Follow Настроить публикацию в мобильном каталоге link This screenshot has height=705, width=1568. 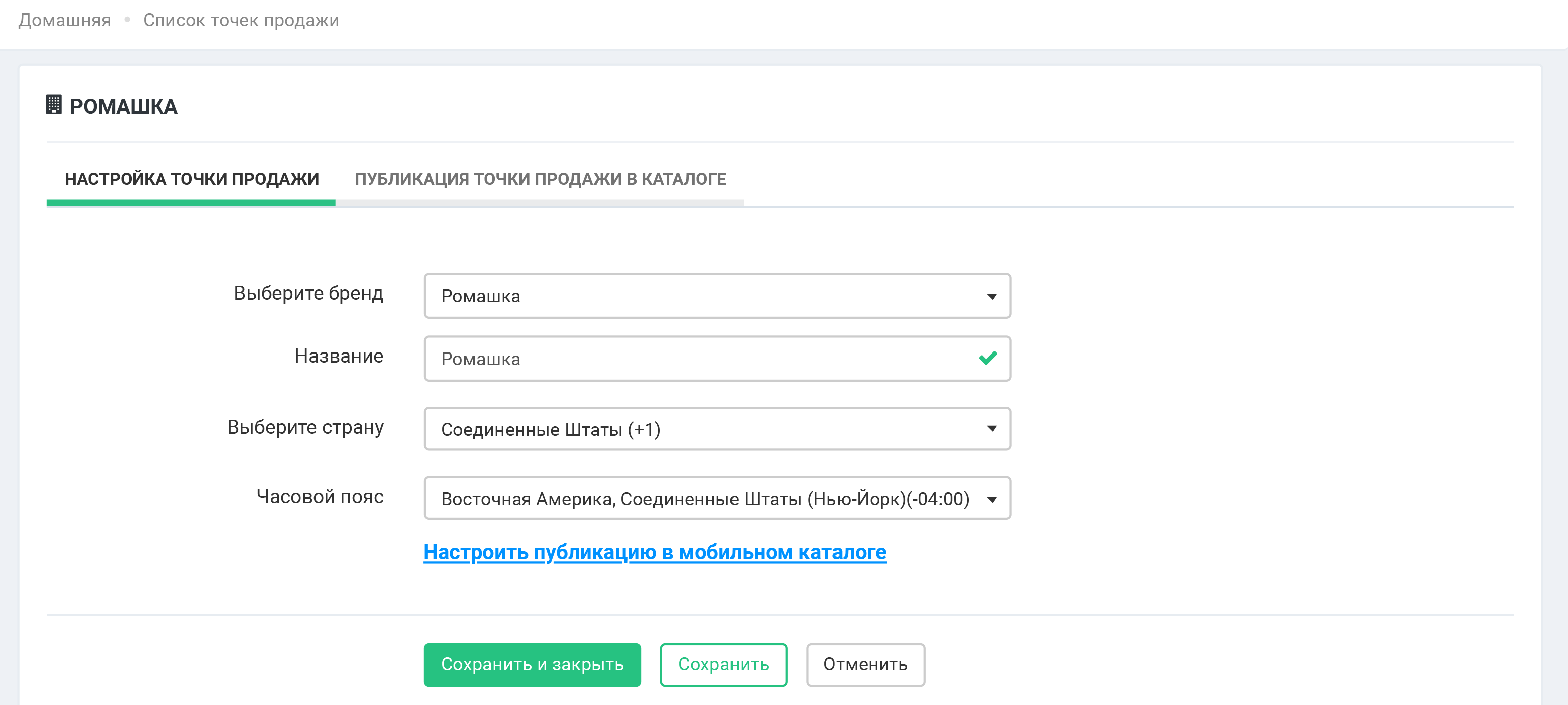654,552
